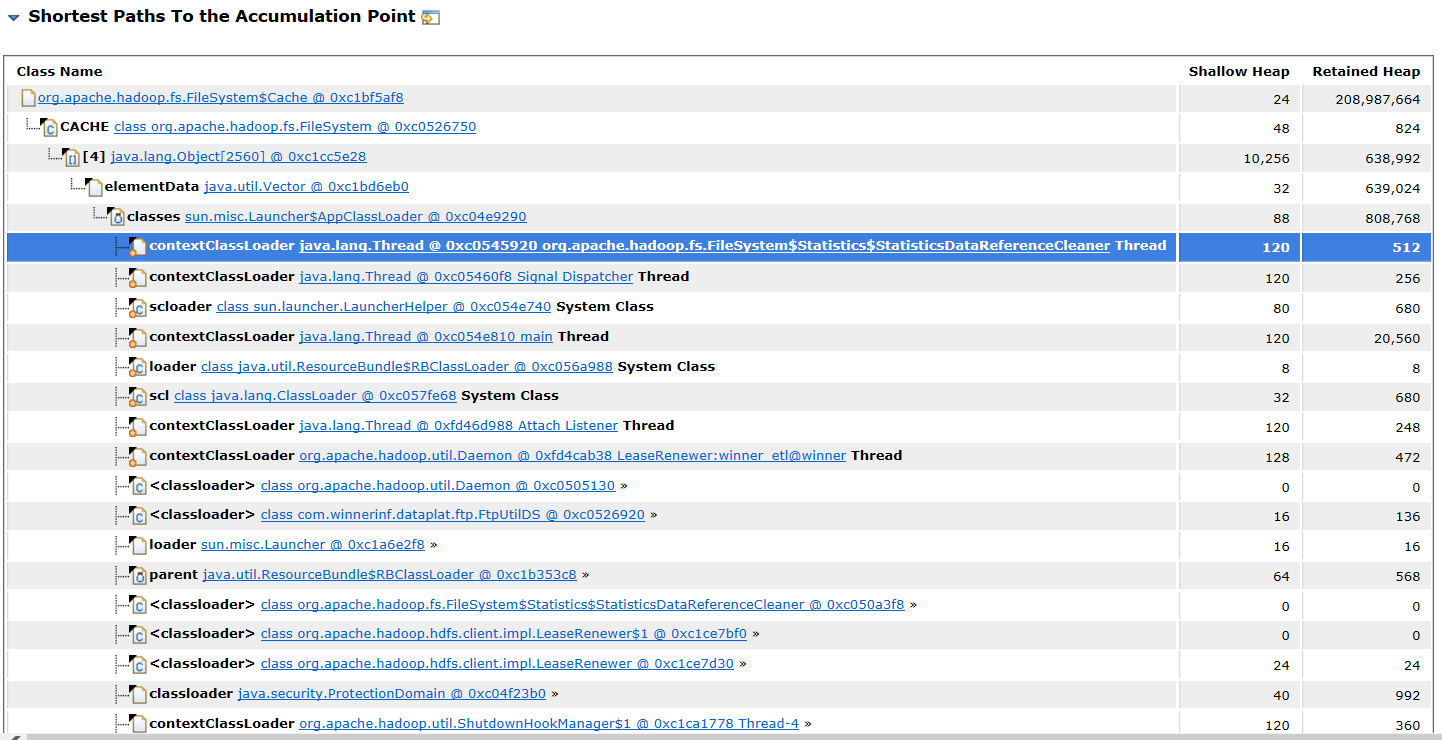The height and width of the screenshot is (740, 1442).
Task: Open the LeaseRenewer Daemon thread link
Action: [x=573, y=456]
